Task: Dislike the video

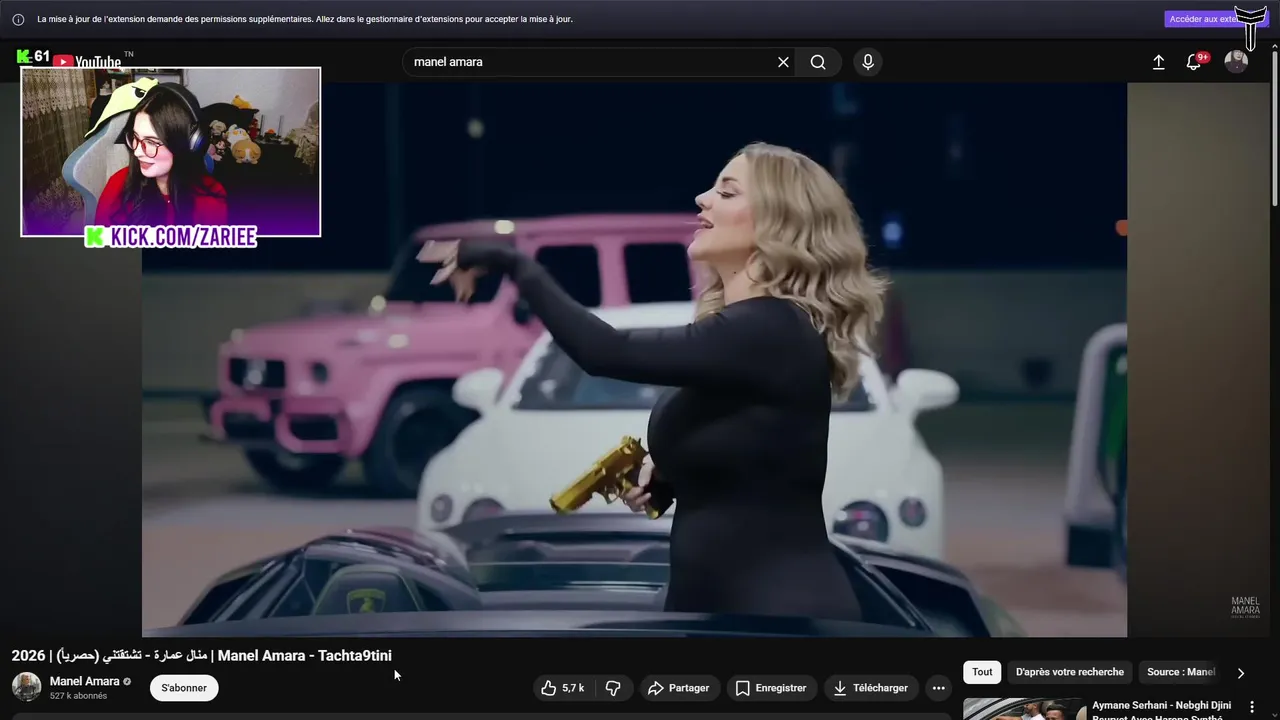Action: [x=613, y=688]
